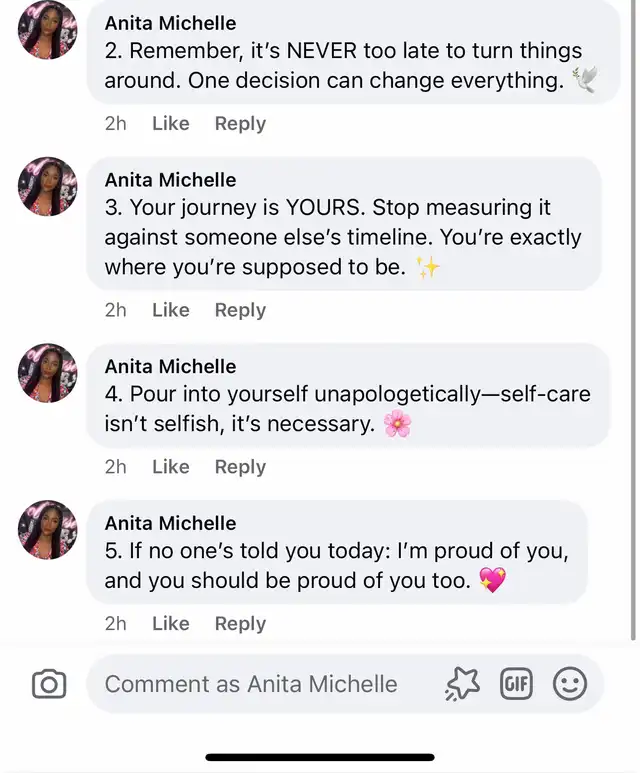Image resolution: width=640 pixels, height=773 pixels.
Task: Tap the Comment as Anita Michelle field
Action: click(251, 684)
